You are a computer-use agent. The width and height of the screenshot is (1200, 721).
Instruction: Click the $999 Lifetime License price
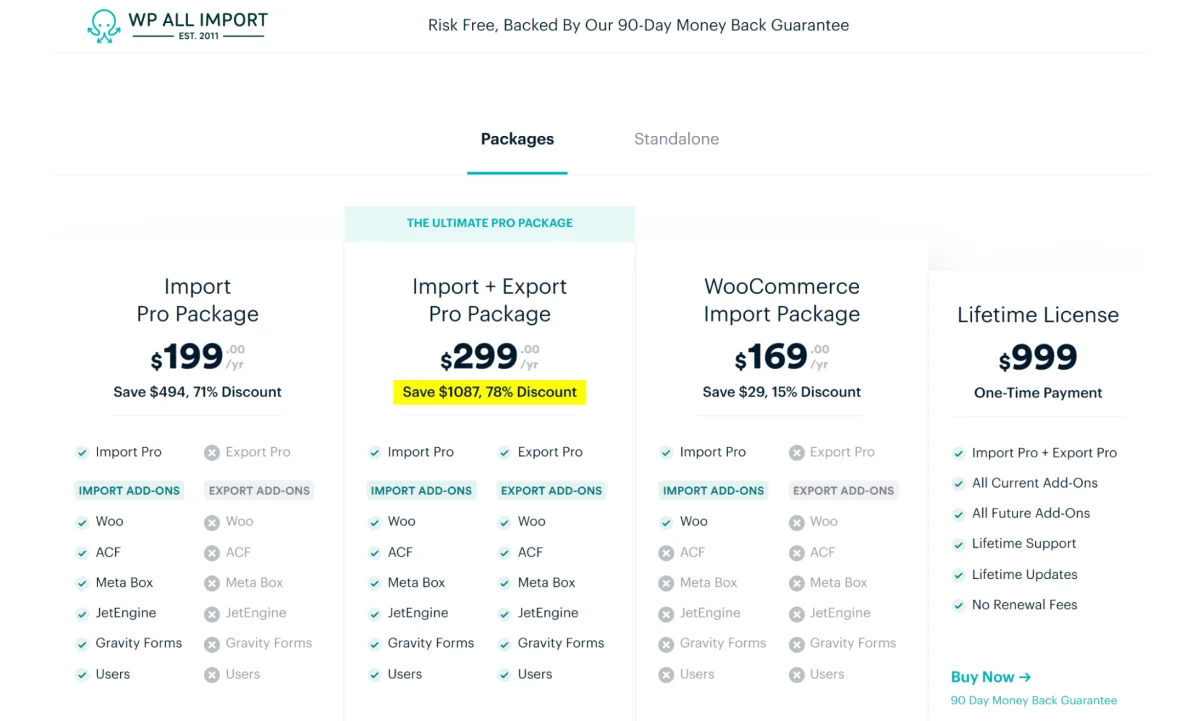(1038, 357)
